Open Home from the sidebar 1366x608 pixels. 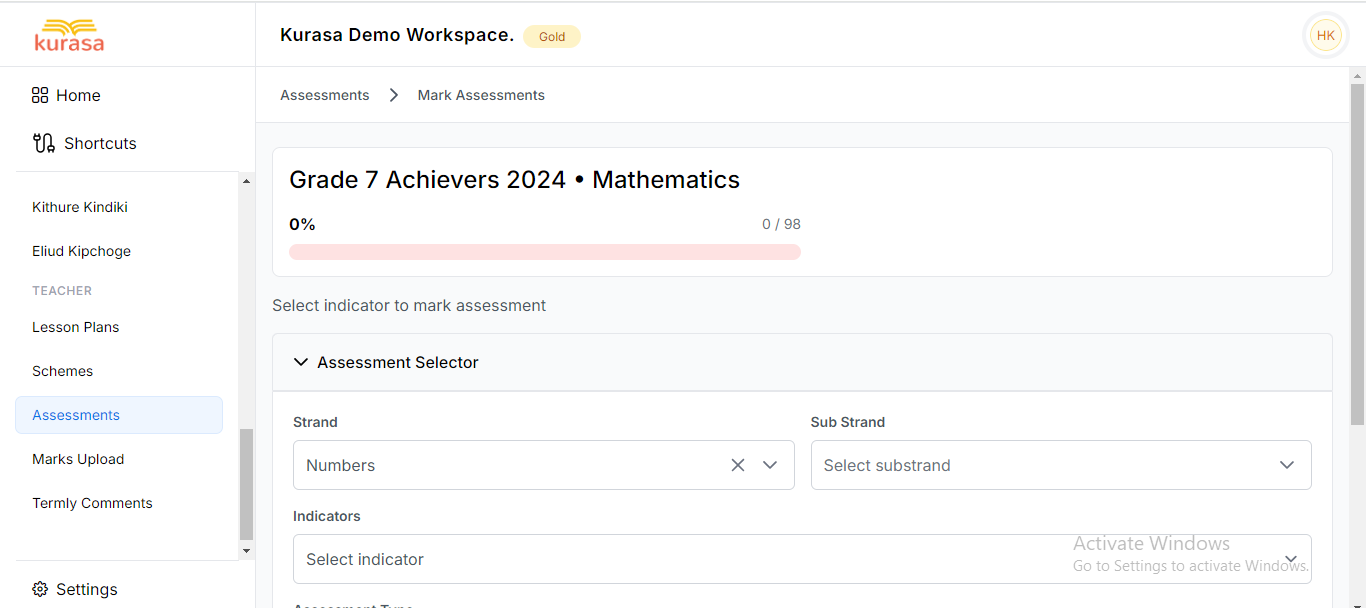click(x=66, y=95)
